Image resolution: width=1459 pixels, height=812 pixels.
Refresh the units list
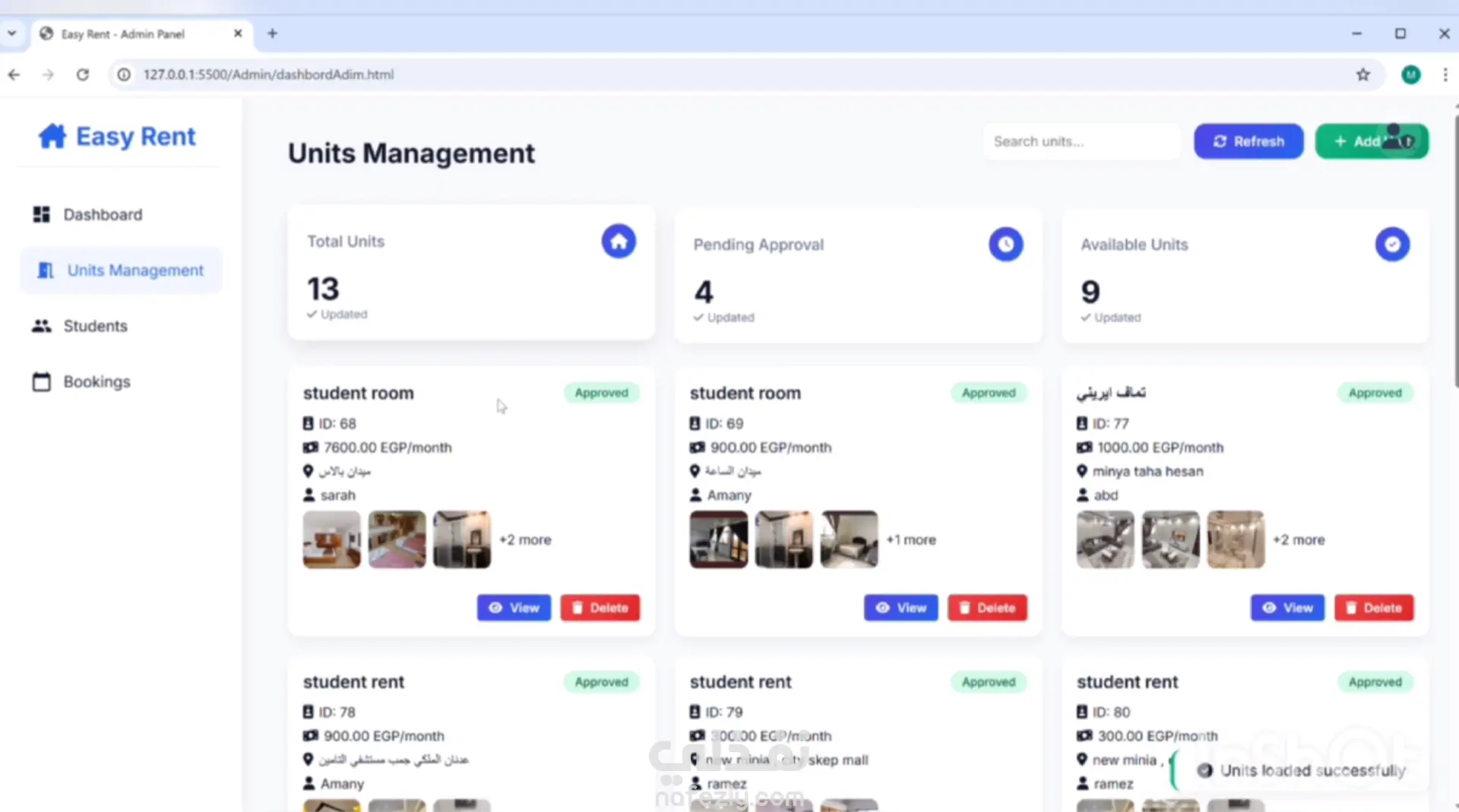point(1249,141)
